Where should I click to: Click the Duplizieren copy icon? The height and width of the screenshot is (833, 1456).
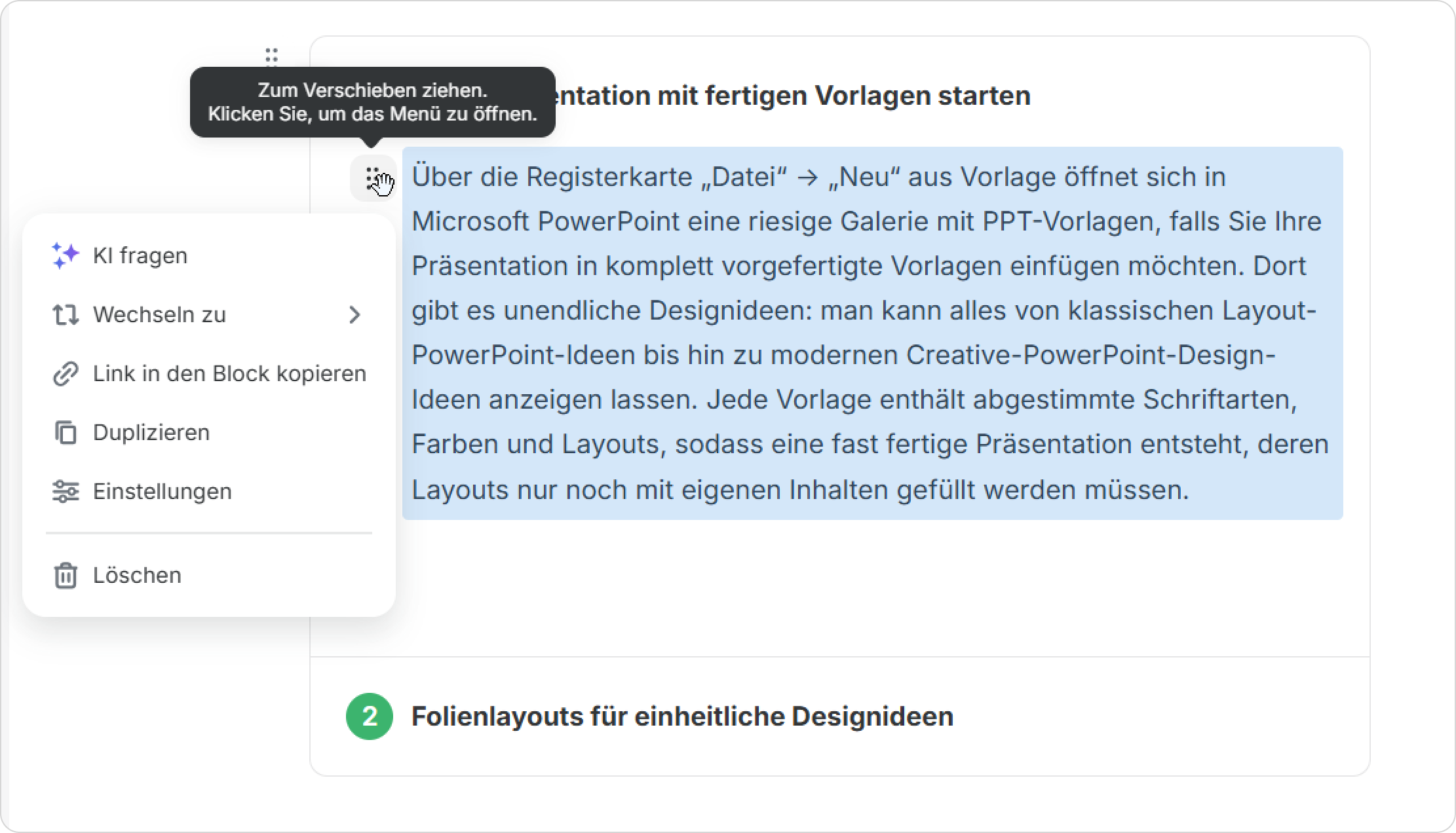point(66,433)
